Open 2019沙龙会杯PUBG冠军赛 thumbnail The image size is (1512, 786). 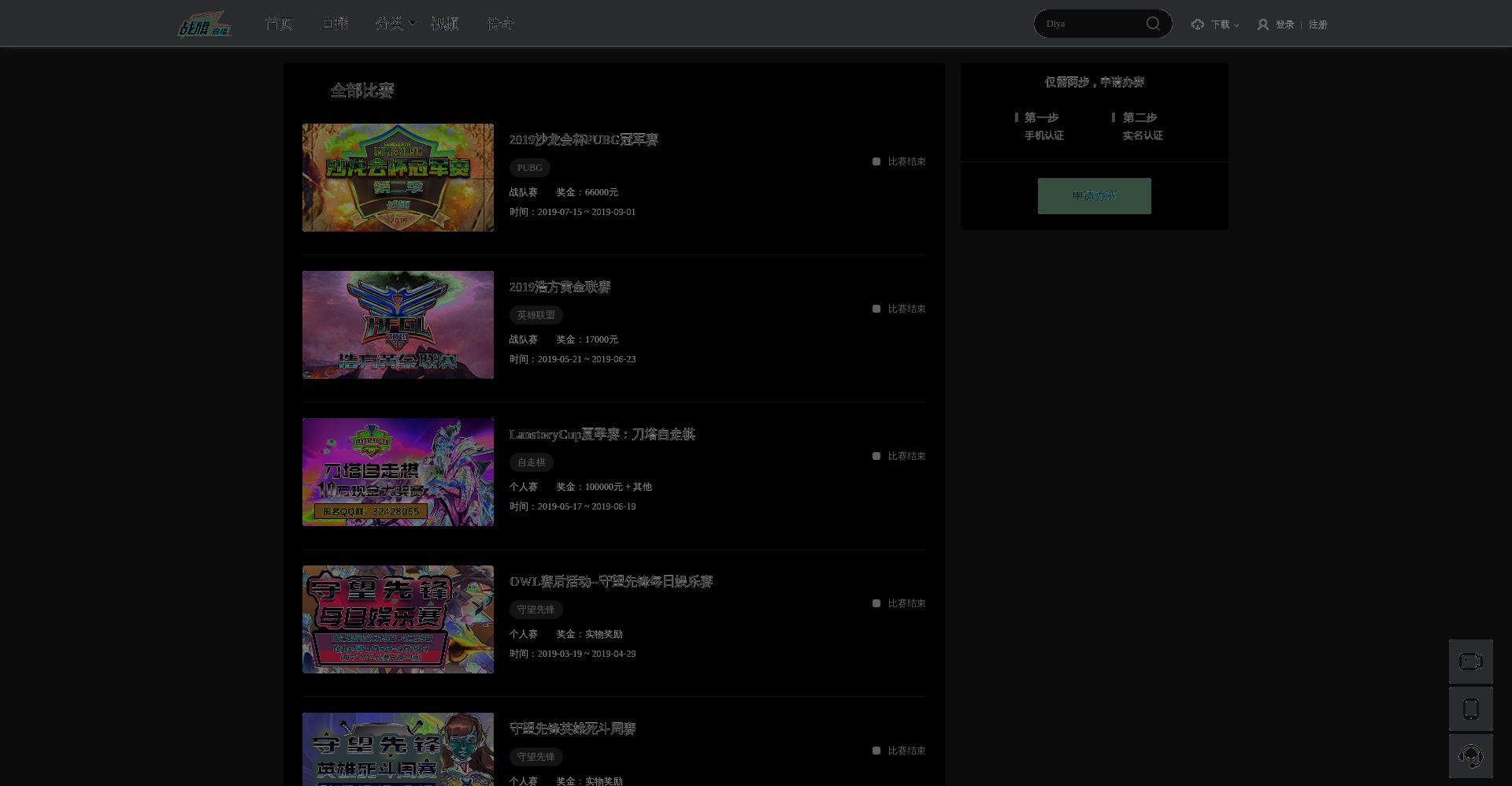coord(398,177)
